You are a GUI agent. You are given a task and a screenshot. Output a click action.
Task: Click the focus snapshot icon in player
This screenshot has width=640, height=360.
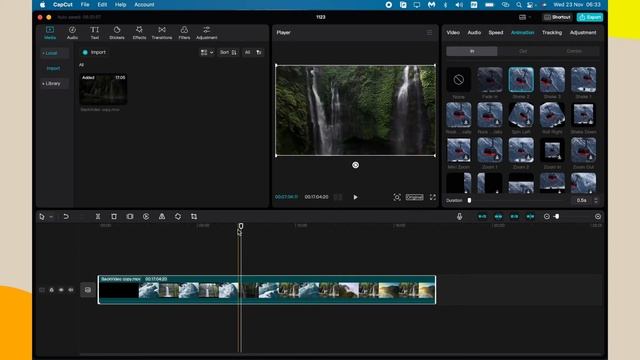pos(397,197)
